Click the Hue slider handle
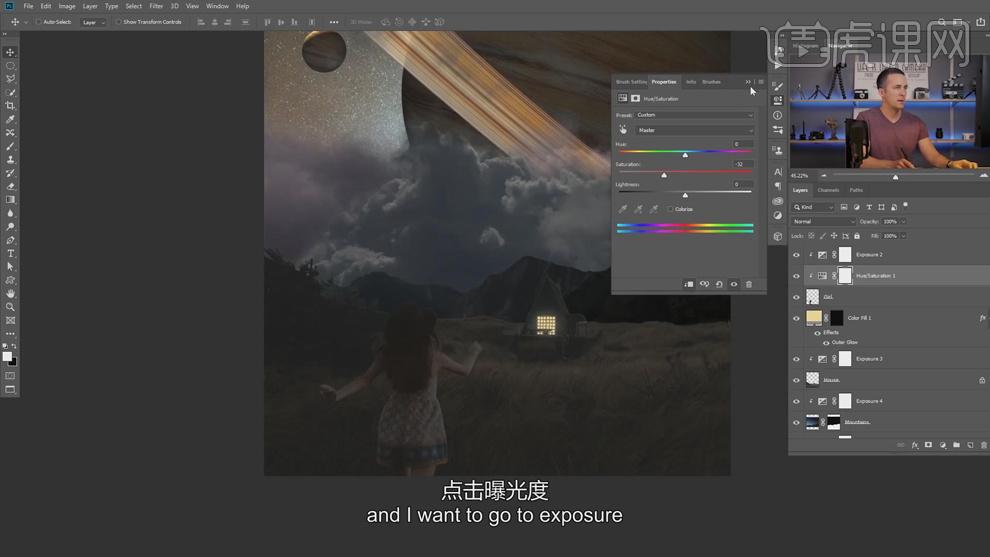 click(685, 155)
